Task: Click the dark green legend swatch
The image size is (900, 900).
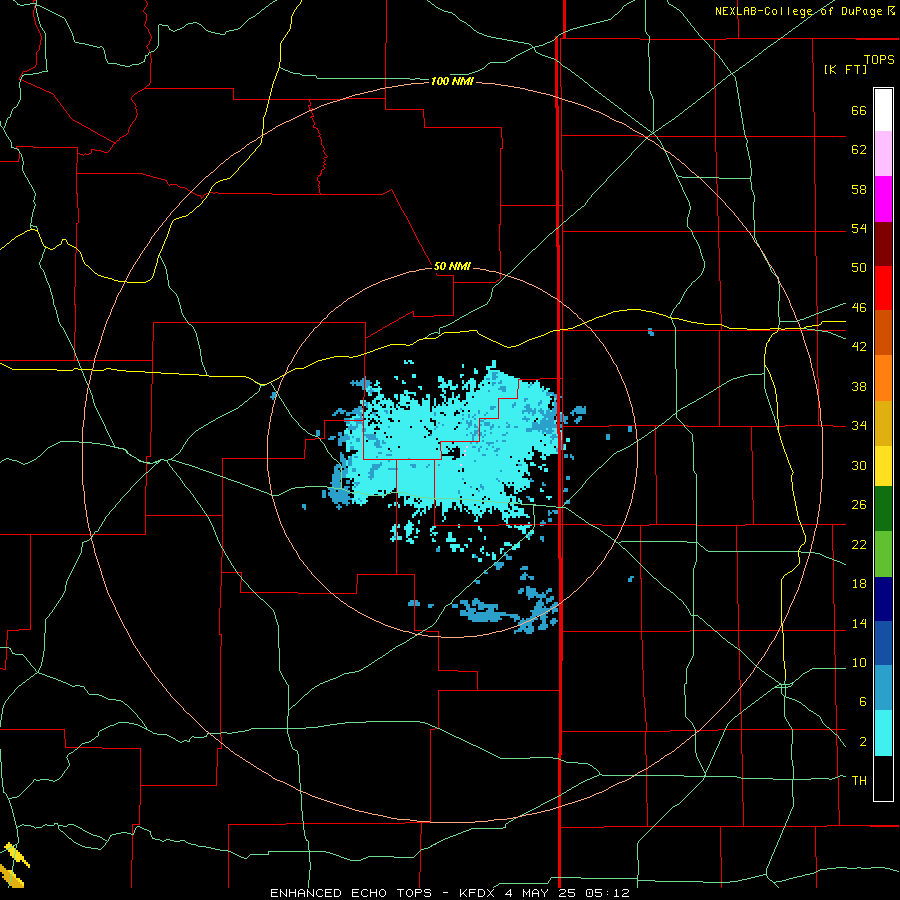Action: (883, 509)
